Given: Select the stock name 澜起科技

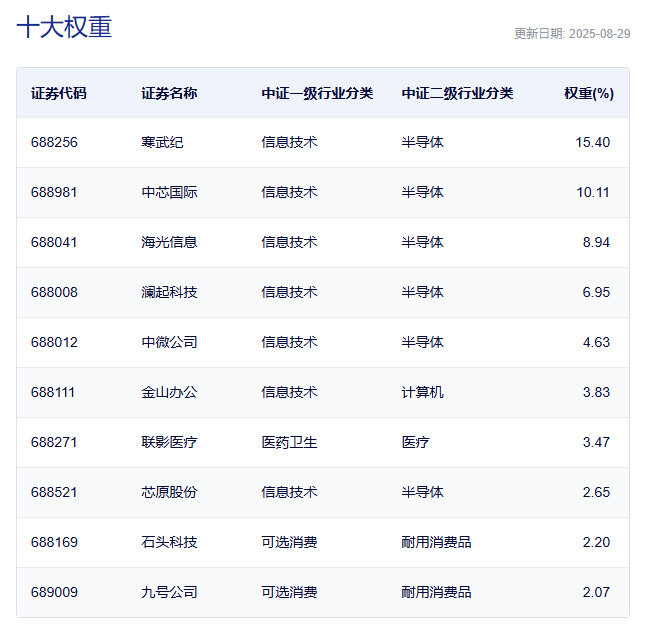Looking at the screenshot, I should click(x=169, y=292).
